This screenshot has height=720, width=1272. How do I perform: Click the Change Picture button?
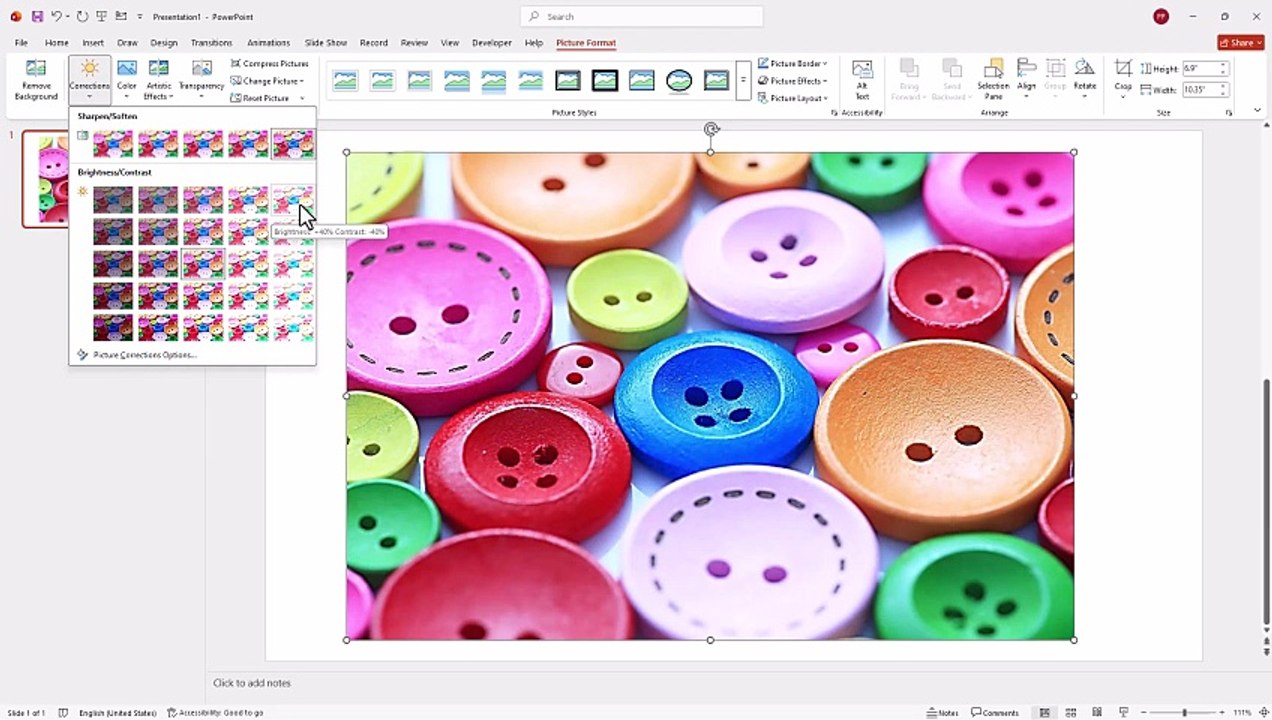pyautogui.click(x=266, y=80)
